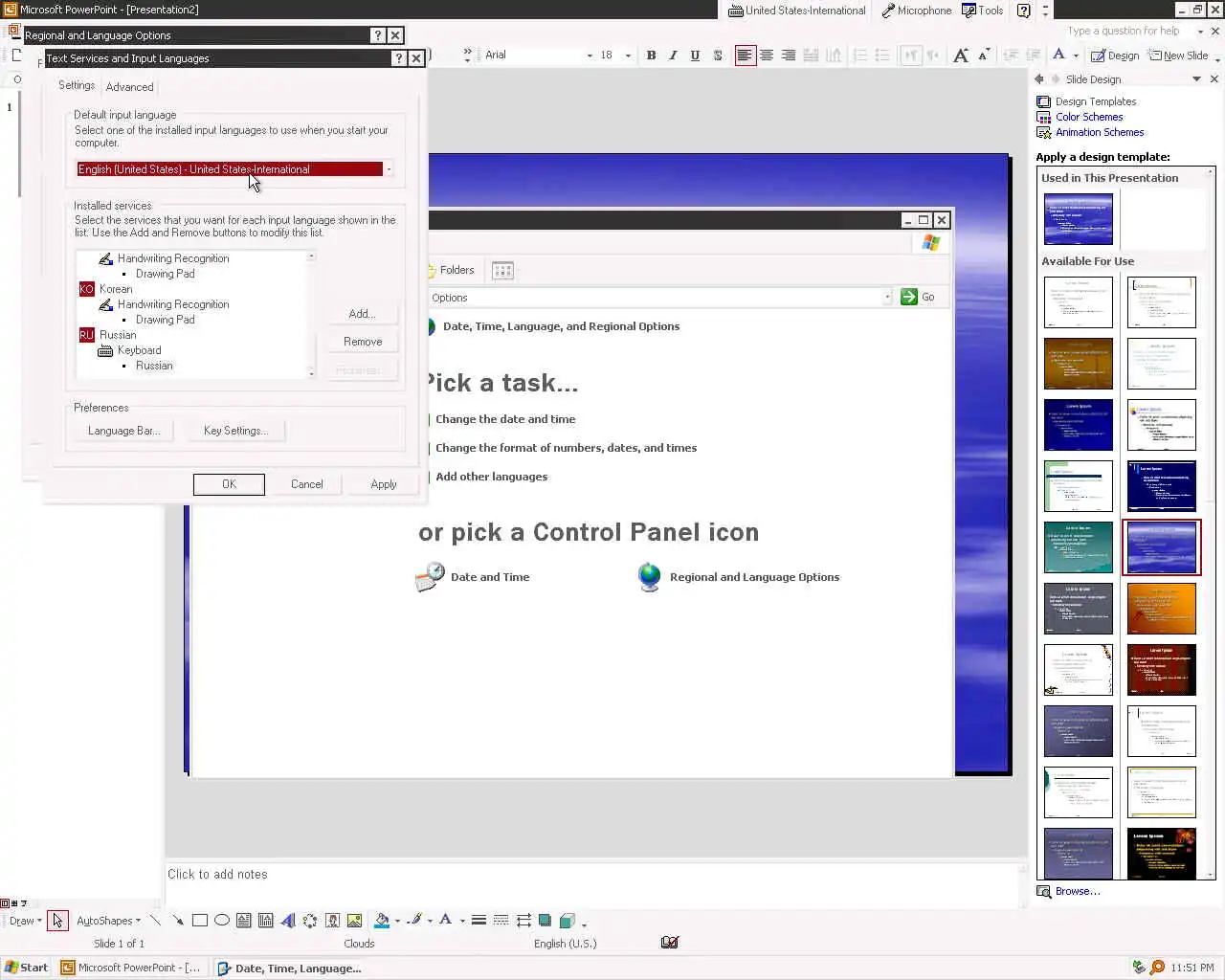1225x980 pixels.
Task: Switch to the Advanced tab
Action: (x=129, y=87)
